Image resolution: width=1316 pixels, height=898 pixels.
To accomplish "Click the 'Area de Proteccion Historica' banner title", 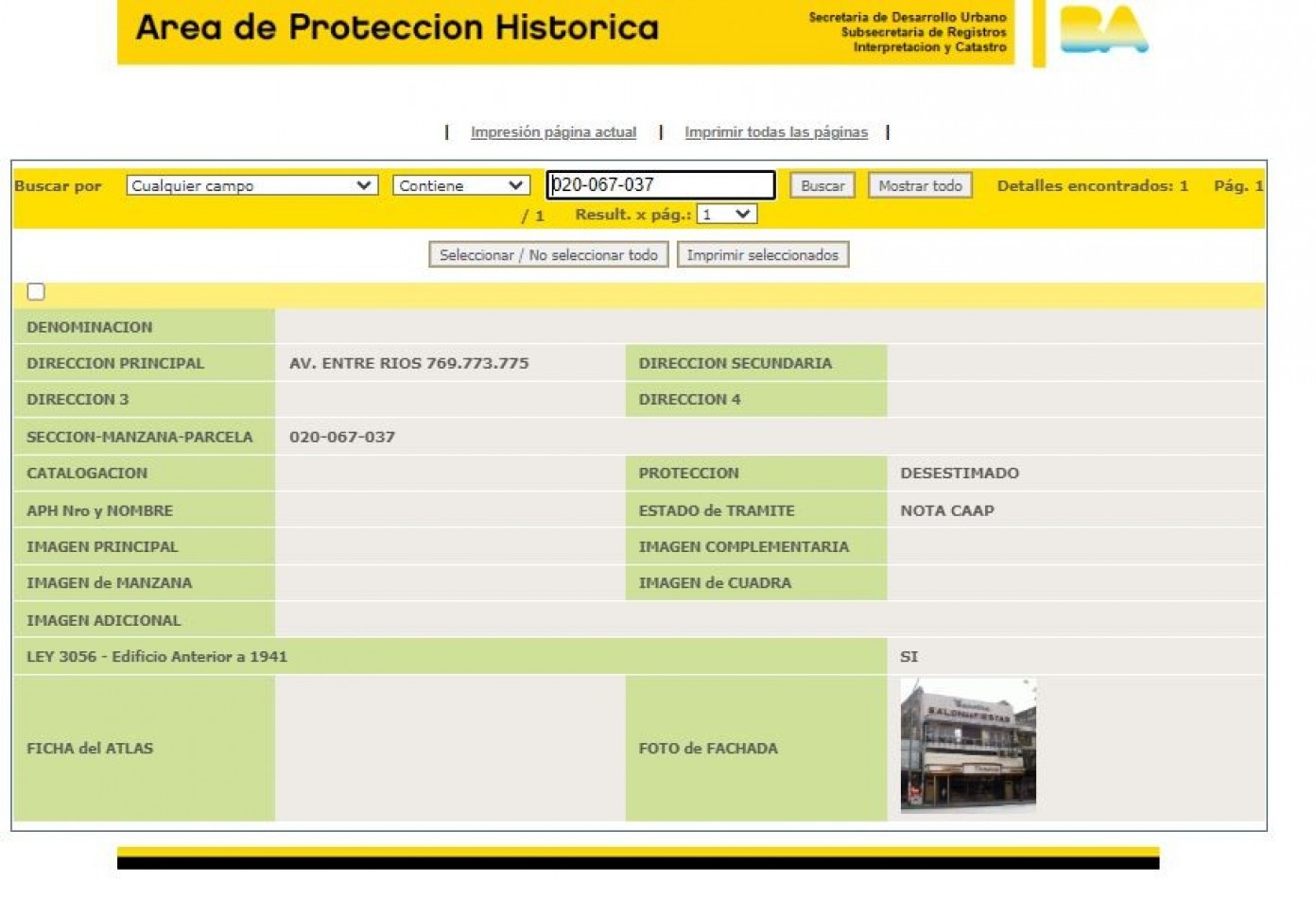I will 397,27.
